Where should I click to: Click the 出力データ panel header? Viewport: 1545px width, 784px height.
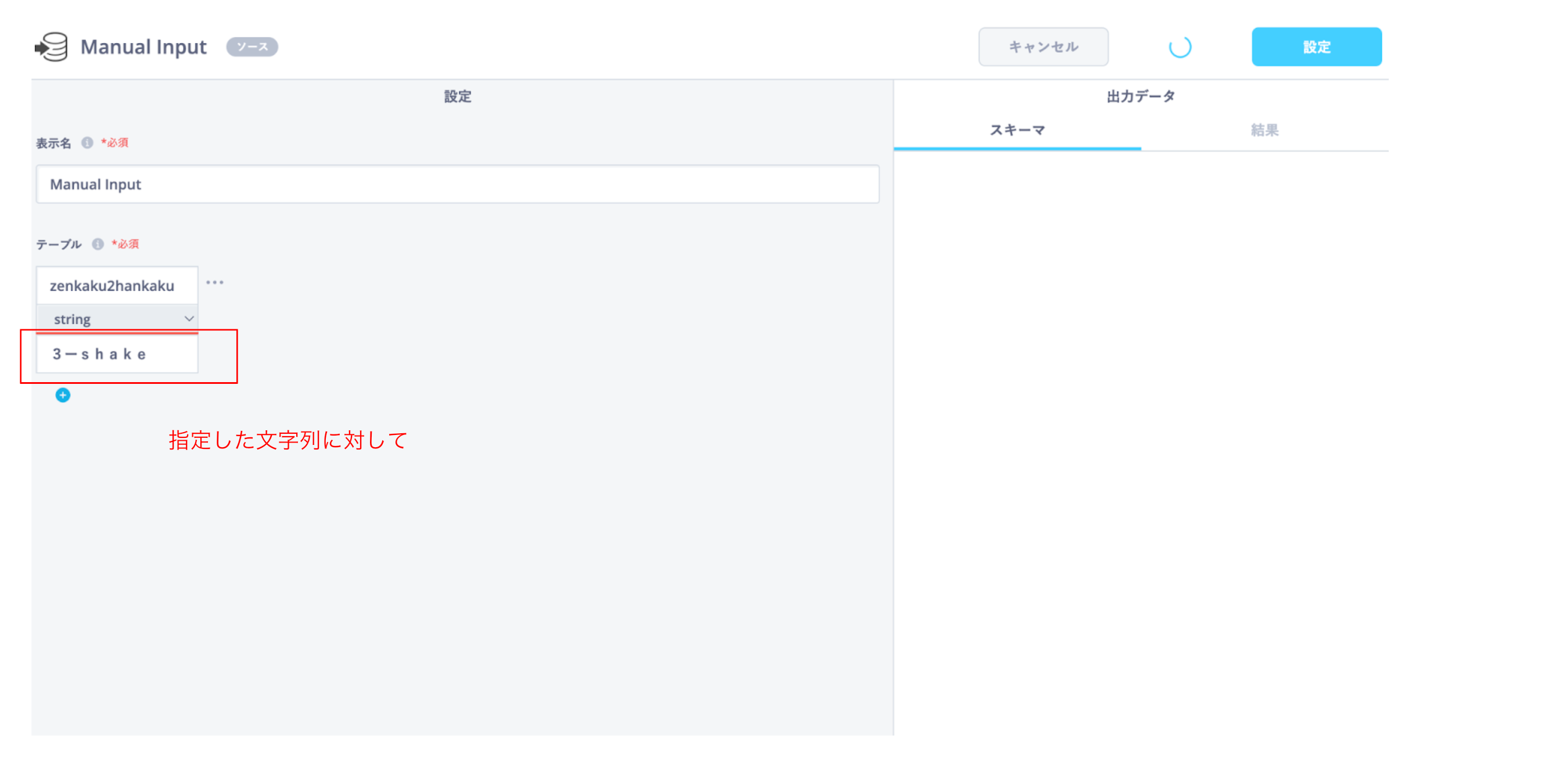pyautogui.click(x=1140, y=96)
